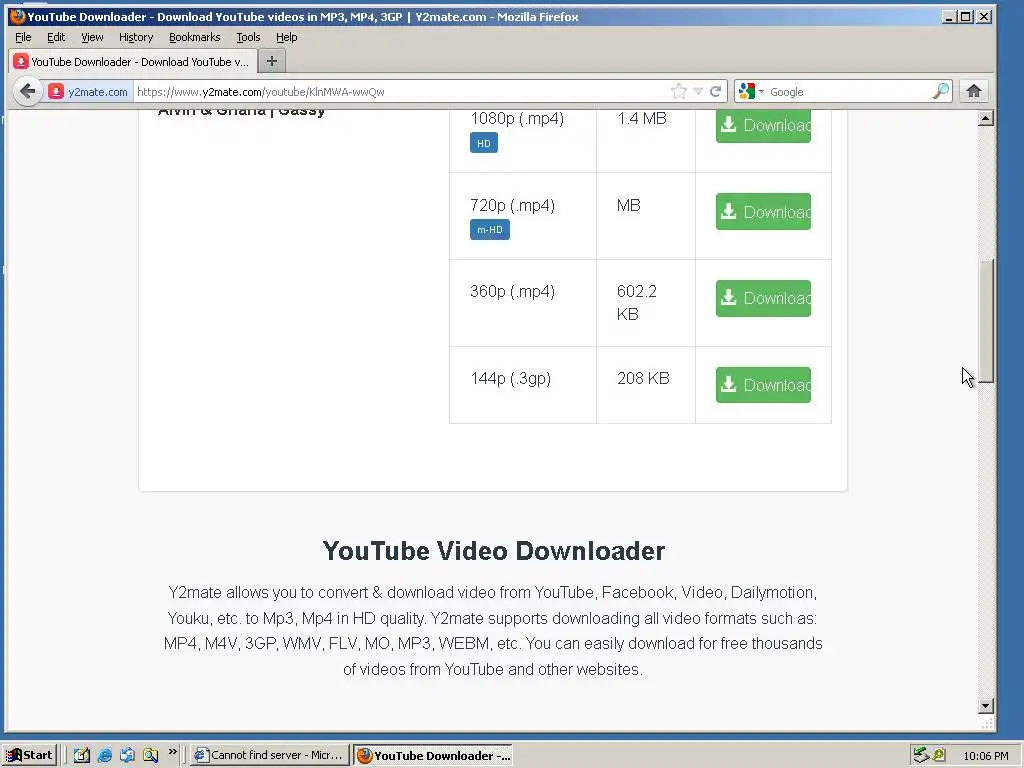Click the first Quick Launch desktop icon
Screen dimensions: 1024x768
pyautogui.click(x=82, y=756)
